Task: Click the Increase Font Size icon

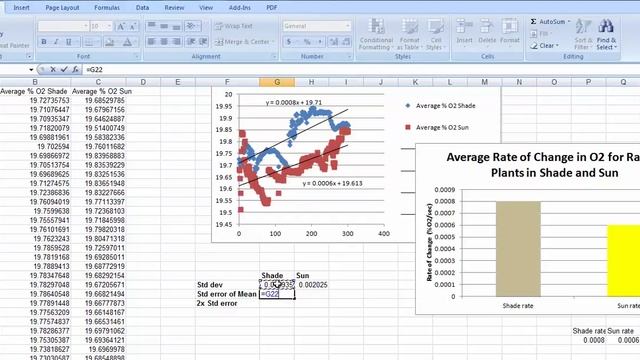Action: click(x=121, y=27)
